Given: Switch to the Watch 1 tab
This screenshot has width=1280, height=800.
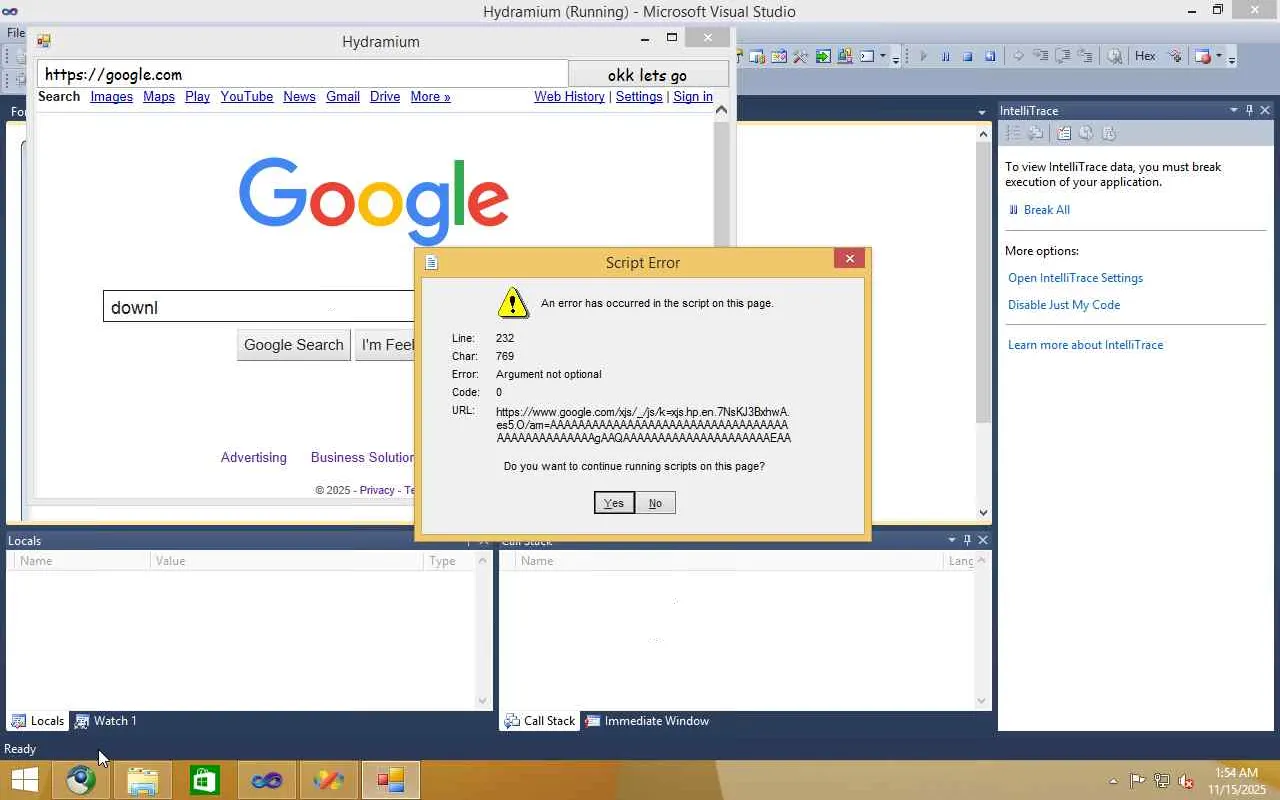Looking at the screenshot, I should point(106,721).
